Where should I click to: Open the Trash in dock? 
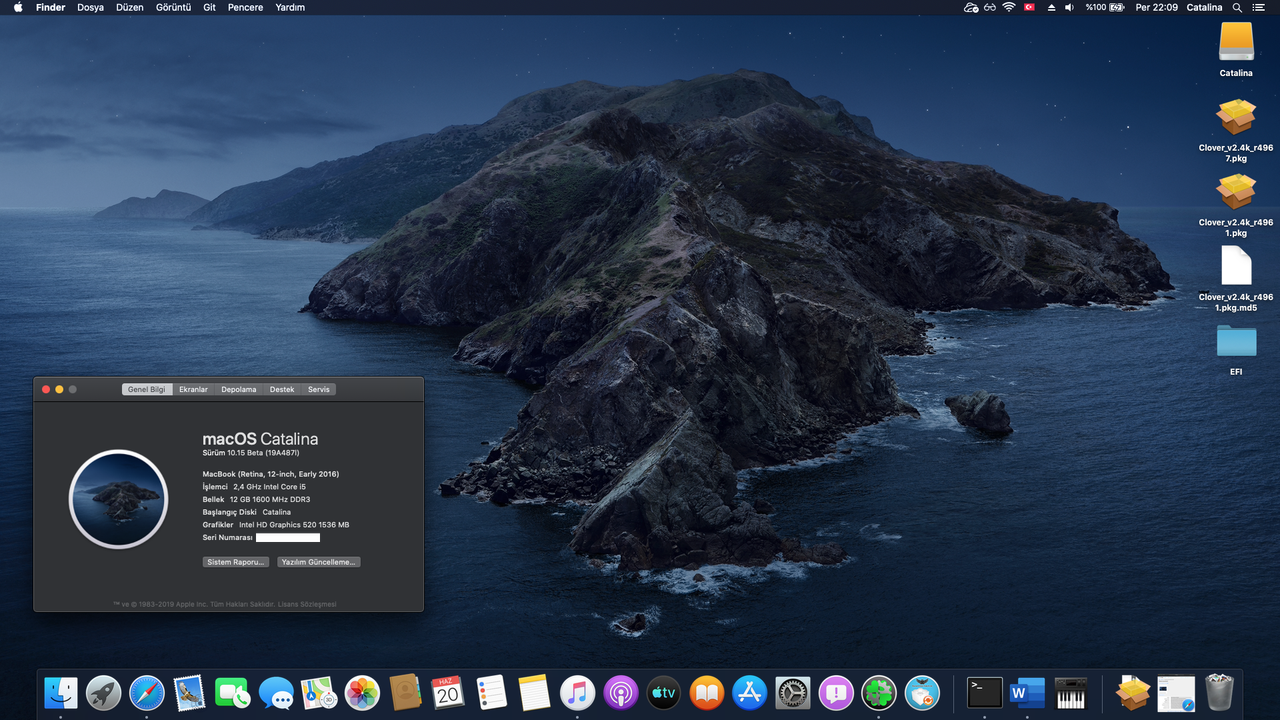pyautogui.click(x=1219, y=692)
